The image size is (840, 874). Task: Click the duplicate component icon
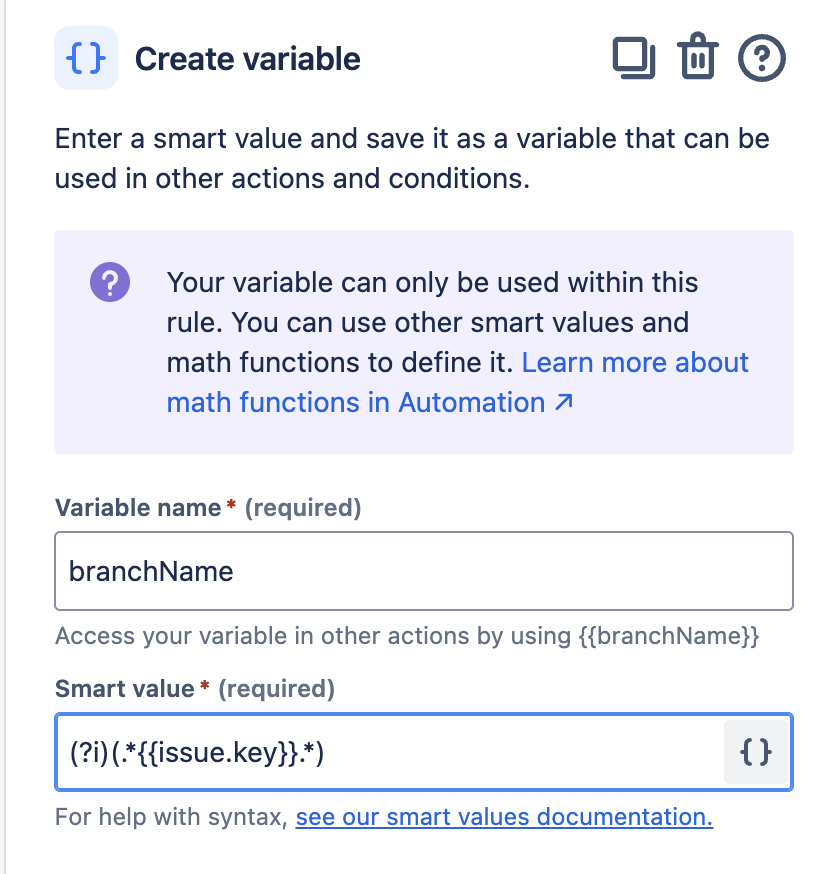click(634, 59)
